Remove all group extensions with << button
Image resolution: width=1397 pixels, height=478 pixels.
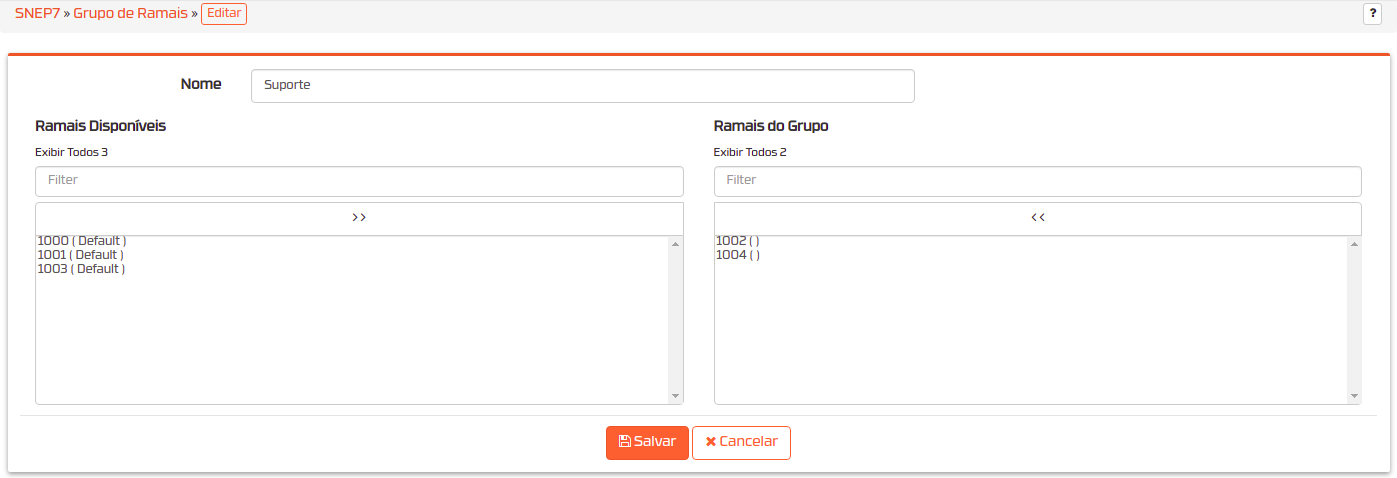(1038, 218)
